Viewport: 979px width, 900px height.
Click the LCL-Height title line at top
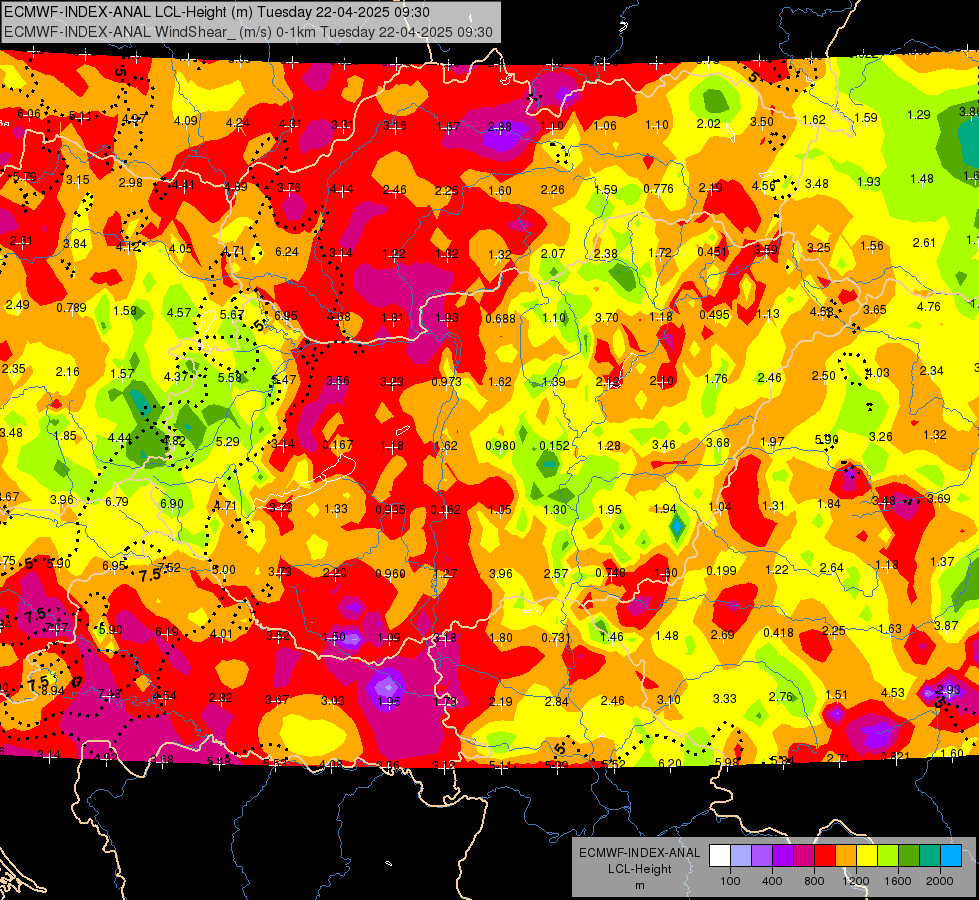pyautogui.click(x=217, y=12)
